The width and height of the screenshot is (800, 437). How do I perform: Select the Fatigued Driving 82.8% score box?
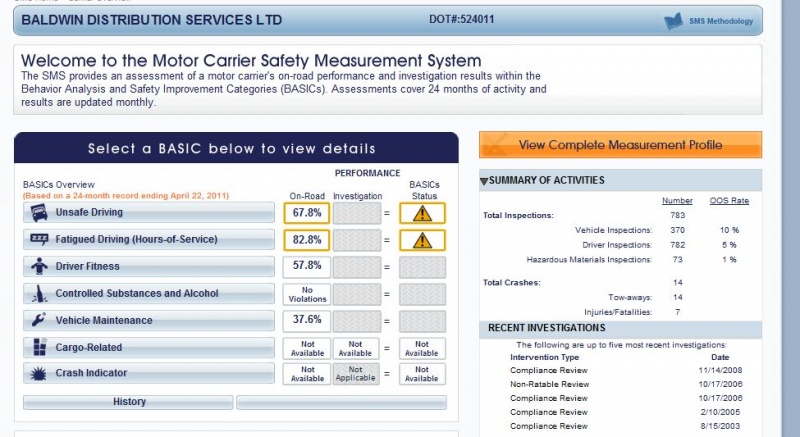pyautogui.click(x=307, y=240)
